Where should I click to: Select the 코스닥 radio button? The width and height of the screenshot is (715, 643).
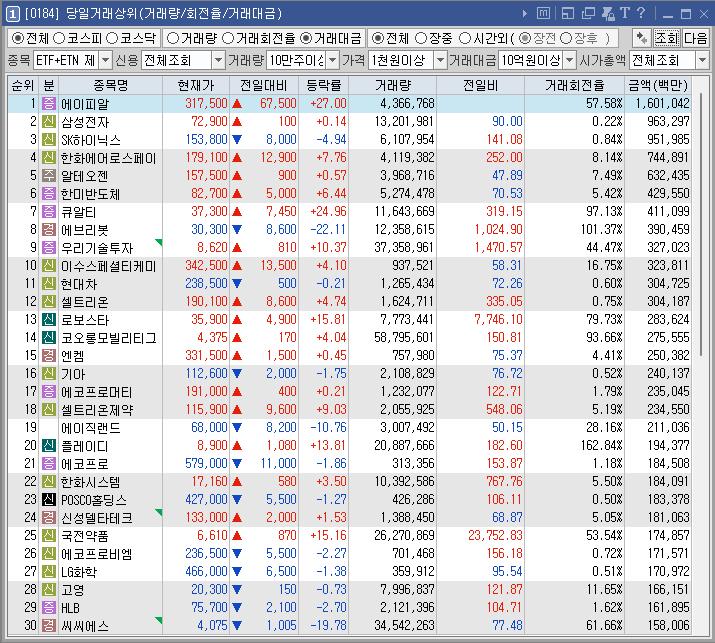(x=112, y=38)
